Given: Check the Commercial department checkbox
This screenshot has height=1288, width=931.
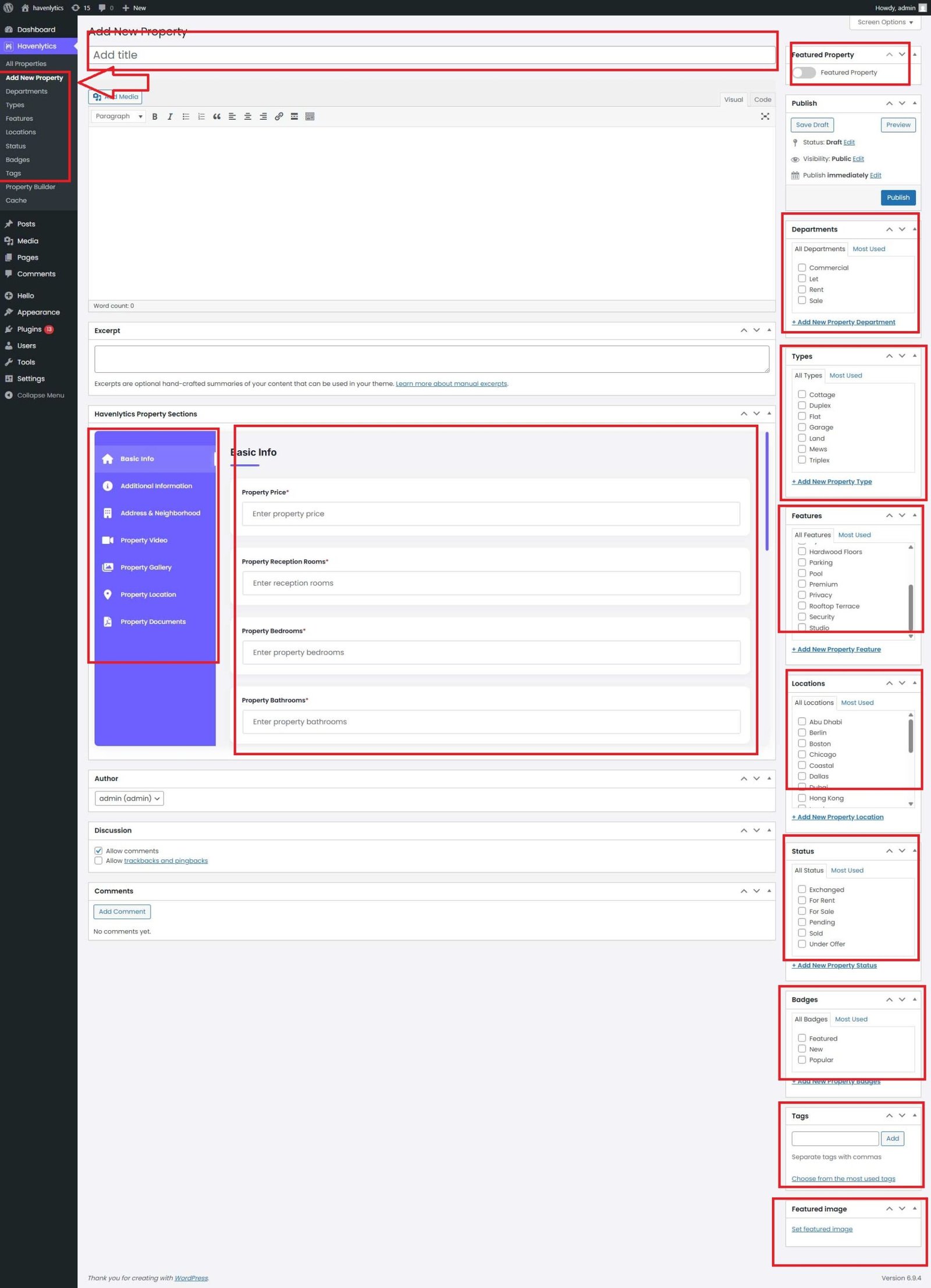Looking at the screenshot, I should 802,268.
